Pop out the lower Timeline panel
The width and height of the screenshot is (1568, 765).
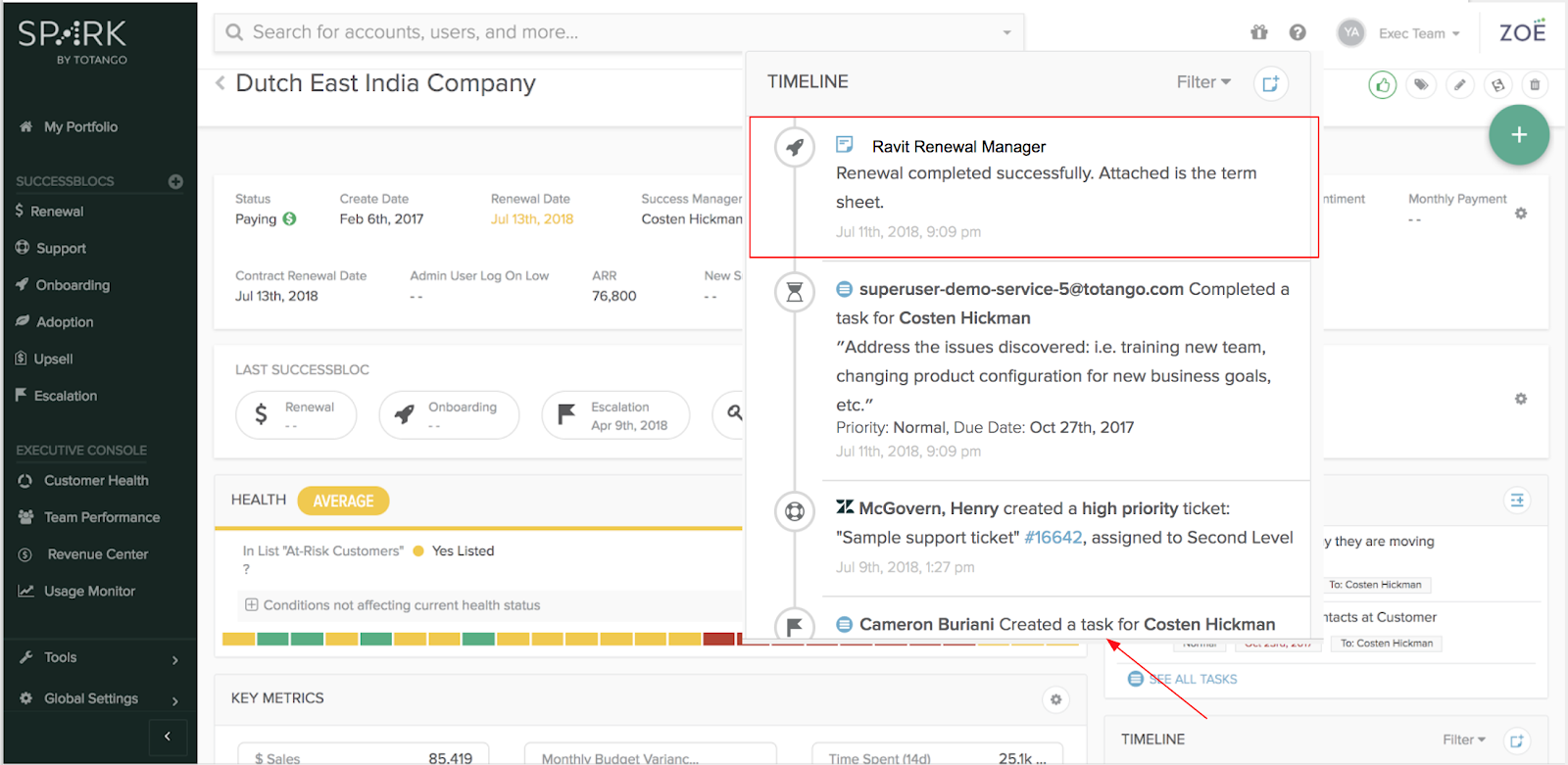tap(1516, 741)
